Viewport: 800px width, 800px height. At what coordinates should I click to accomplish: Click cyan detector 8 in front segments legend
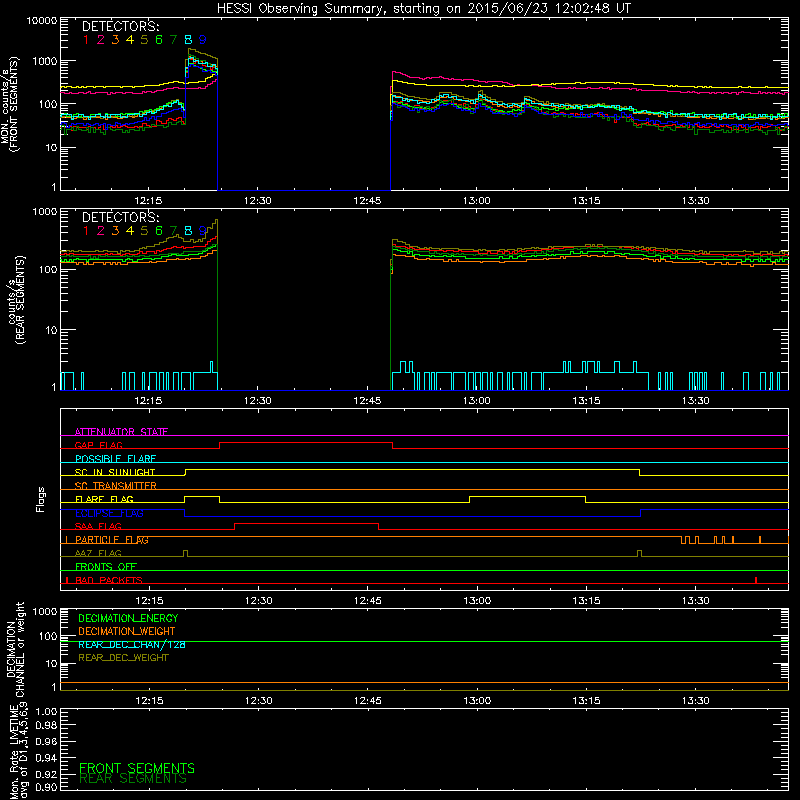tap(188, 40)
